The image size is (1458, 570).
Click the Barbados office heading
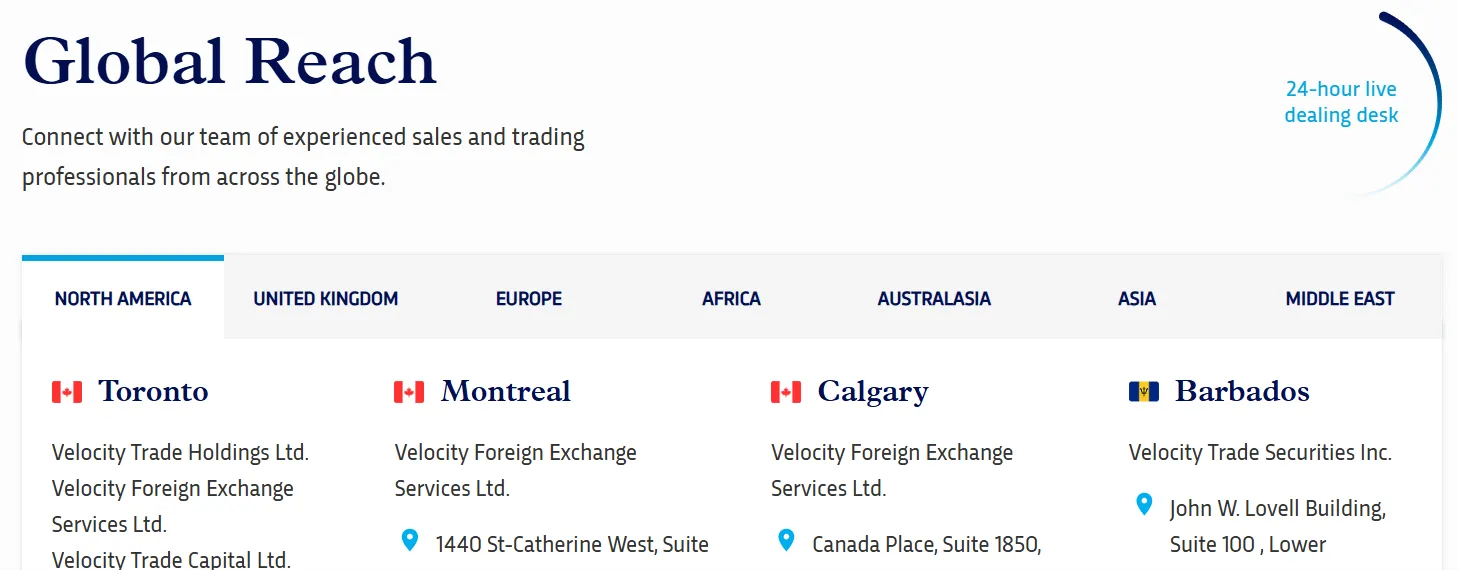coord(1242,391)
